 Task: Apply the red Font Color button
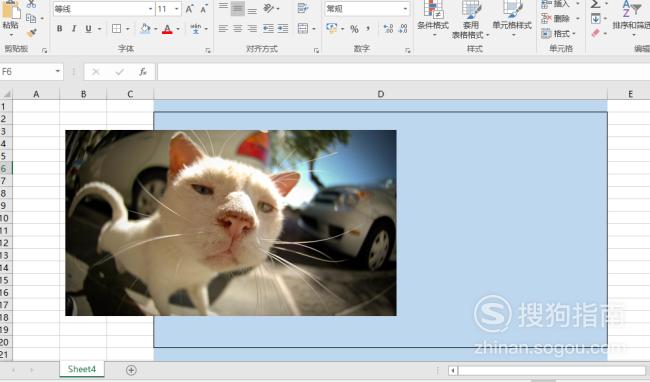[x=167, y=29]
